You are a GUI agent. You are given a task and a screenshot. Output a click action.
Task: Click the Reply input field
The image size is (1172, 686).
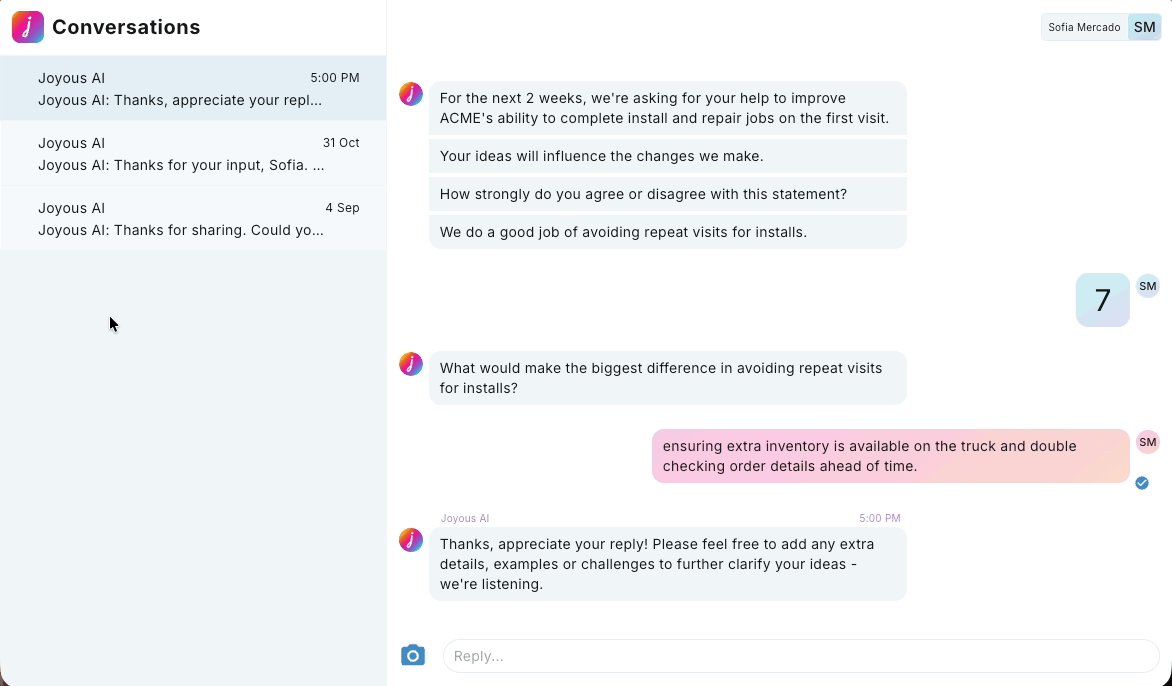pos(800,655)
